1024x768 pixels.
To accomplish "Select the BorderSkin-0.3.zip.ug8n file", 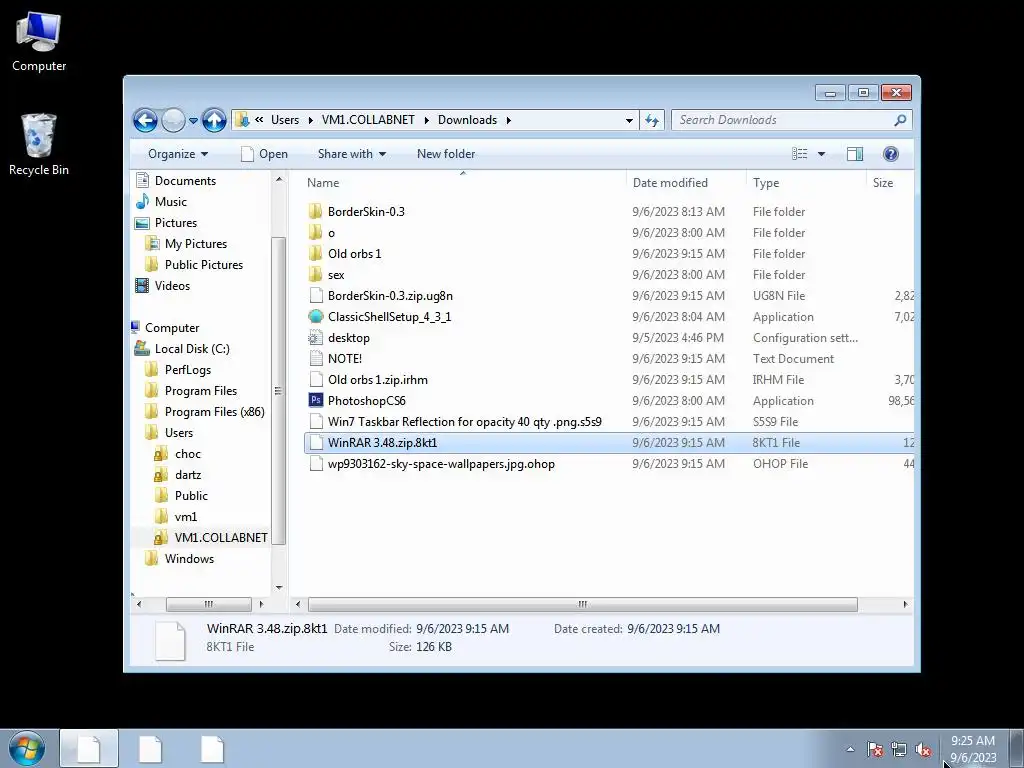I will coord(390,296).
